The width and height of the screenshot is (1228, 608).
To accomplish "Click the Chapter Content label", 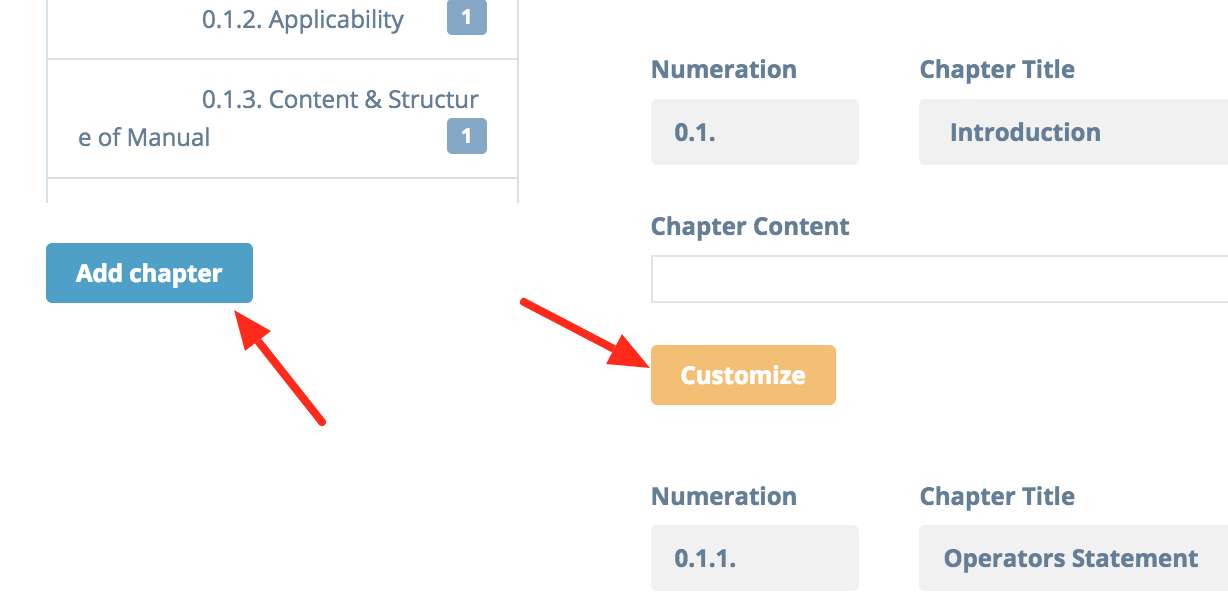I will coord(750,226).
